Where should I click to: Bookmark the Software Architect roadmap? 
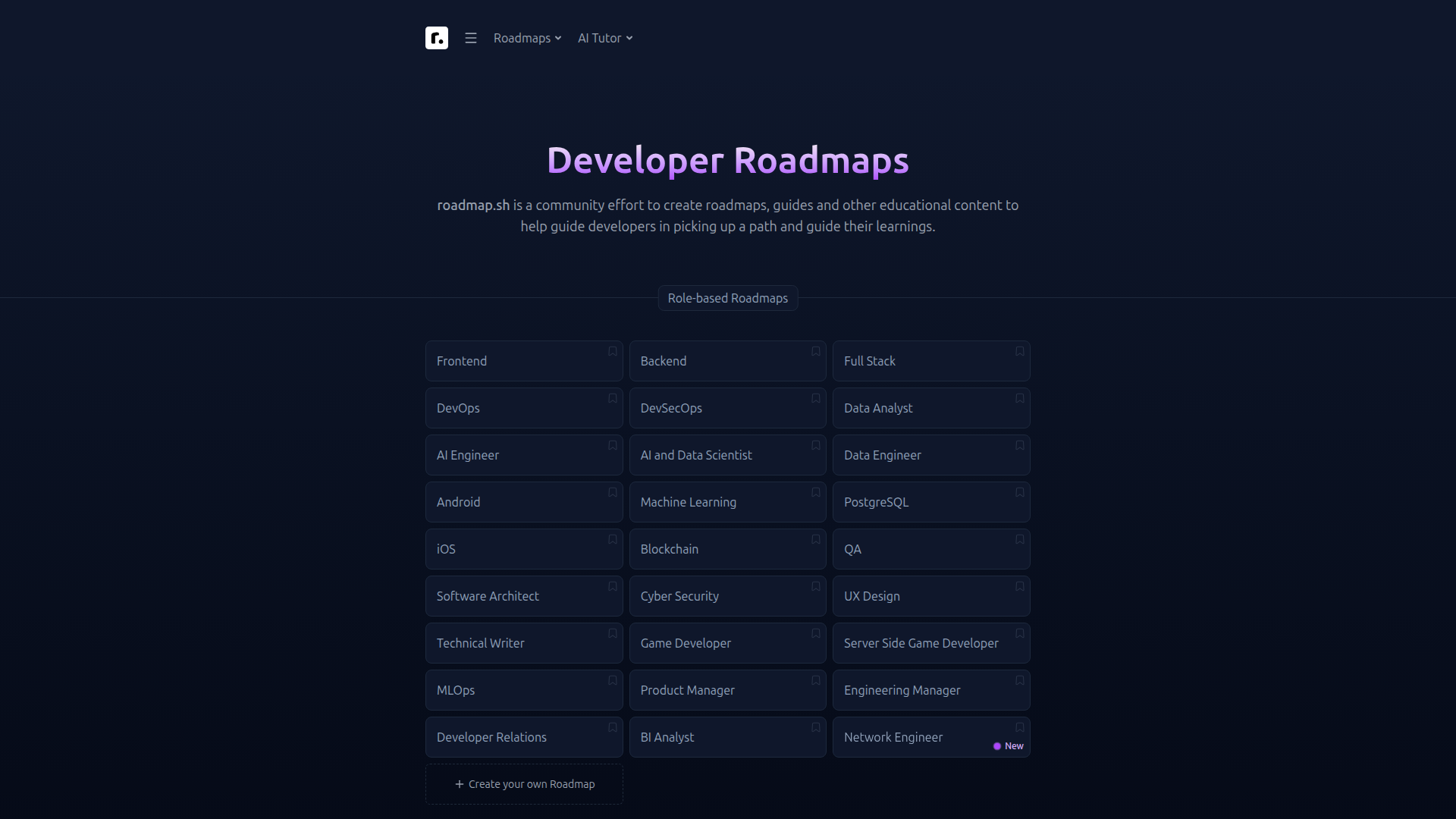pos(613,586)
